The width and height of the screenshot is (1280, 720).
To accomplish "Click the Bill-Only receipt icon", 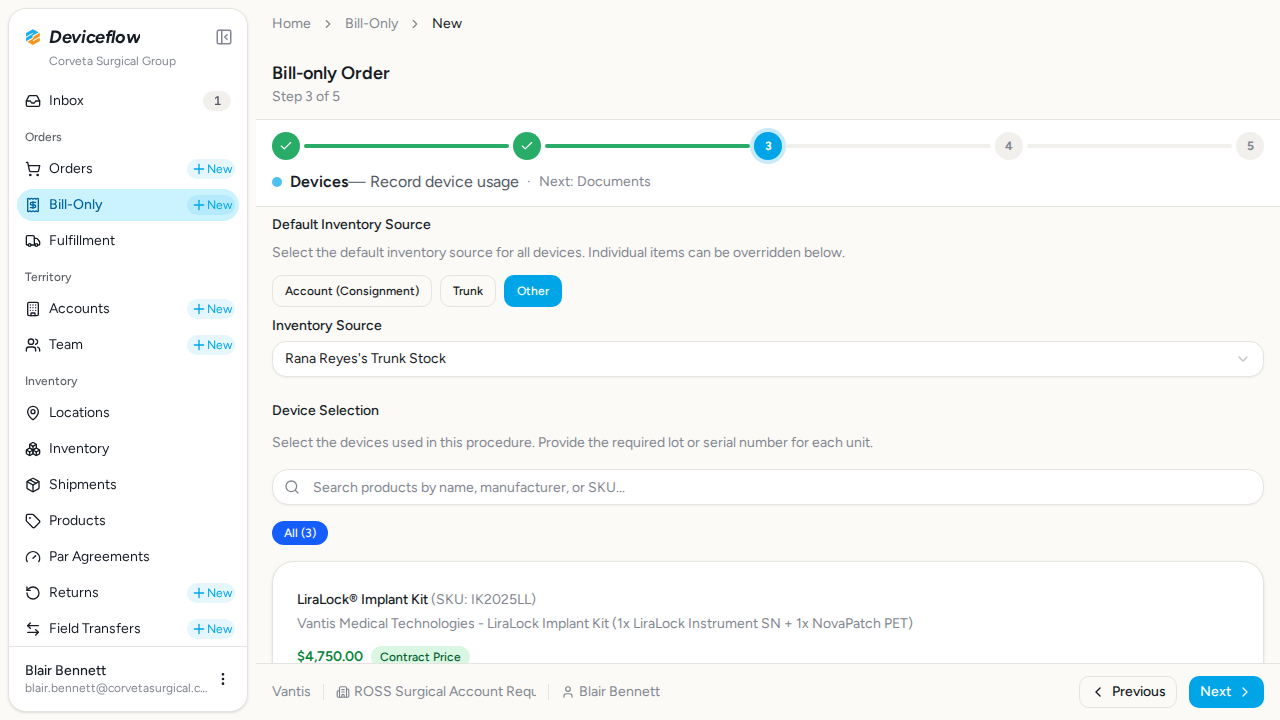I will tap(33, 205).
